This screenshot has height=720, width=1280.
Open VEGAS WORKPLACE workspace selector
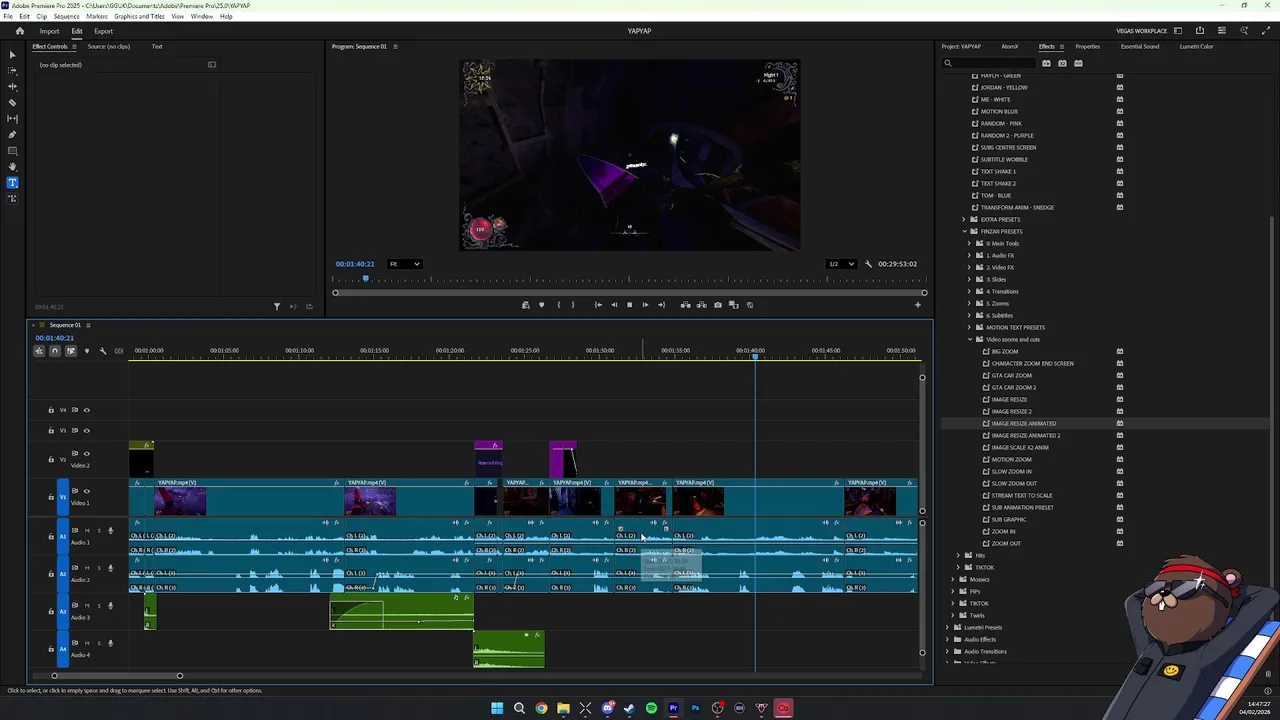[1142, 31]
